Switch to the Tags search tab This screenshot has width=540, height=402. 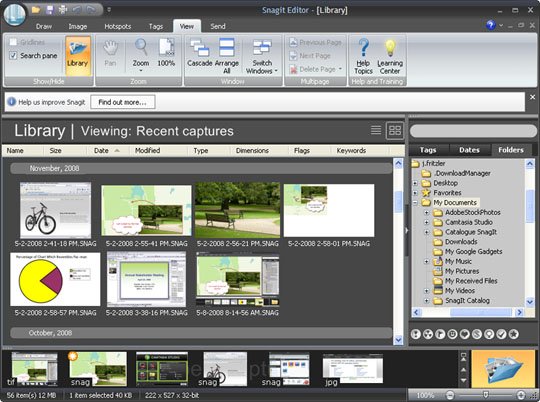(428, 150)
